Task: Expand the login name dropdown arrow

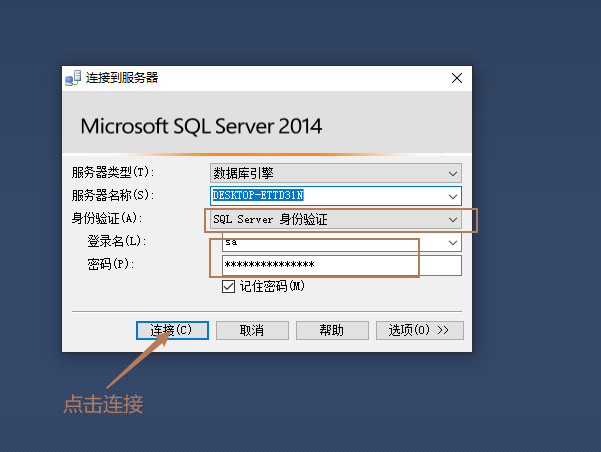Action: 453,243
